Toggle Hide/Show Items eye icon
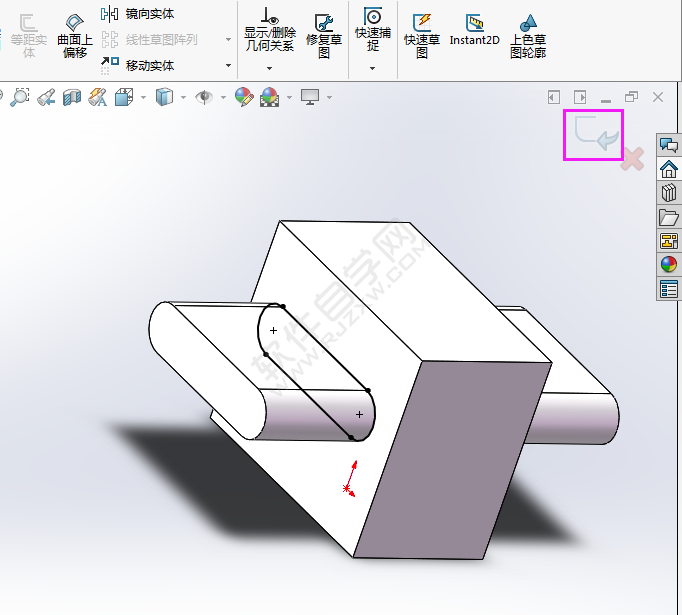The width and height of the screenshot is (682, 615). pos(204,97)
